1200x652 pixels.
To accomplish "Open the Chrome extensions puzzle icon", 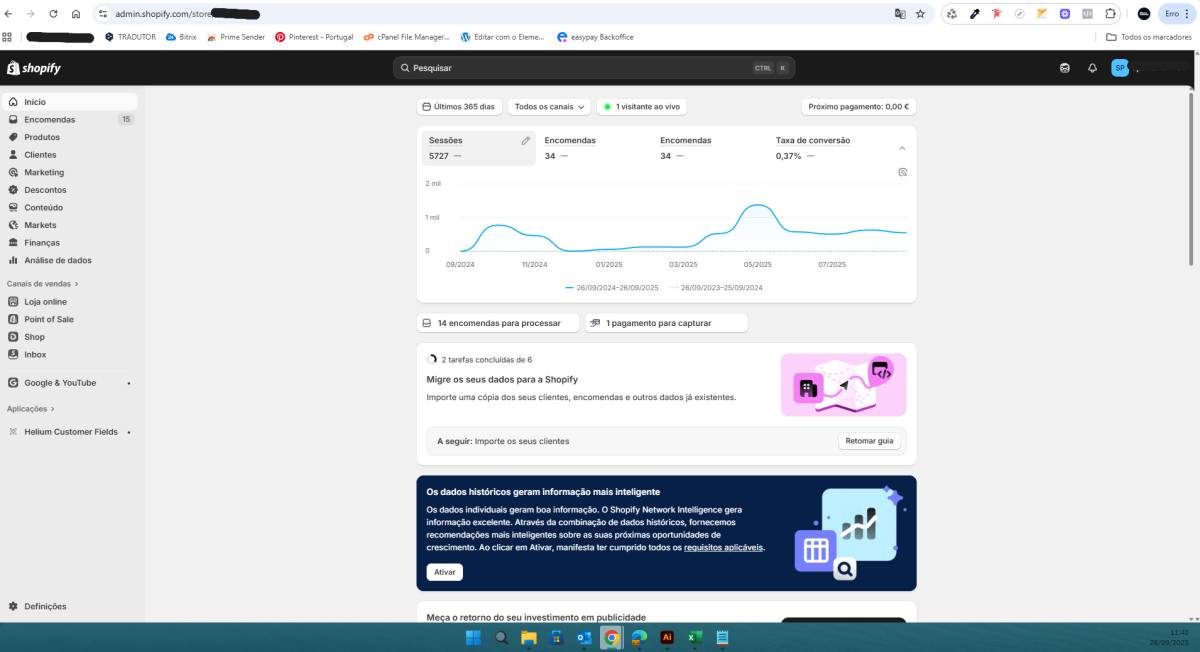I will 1110,14.
